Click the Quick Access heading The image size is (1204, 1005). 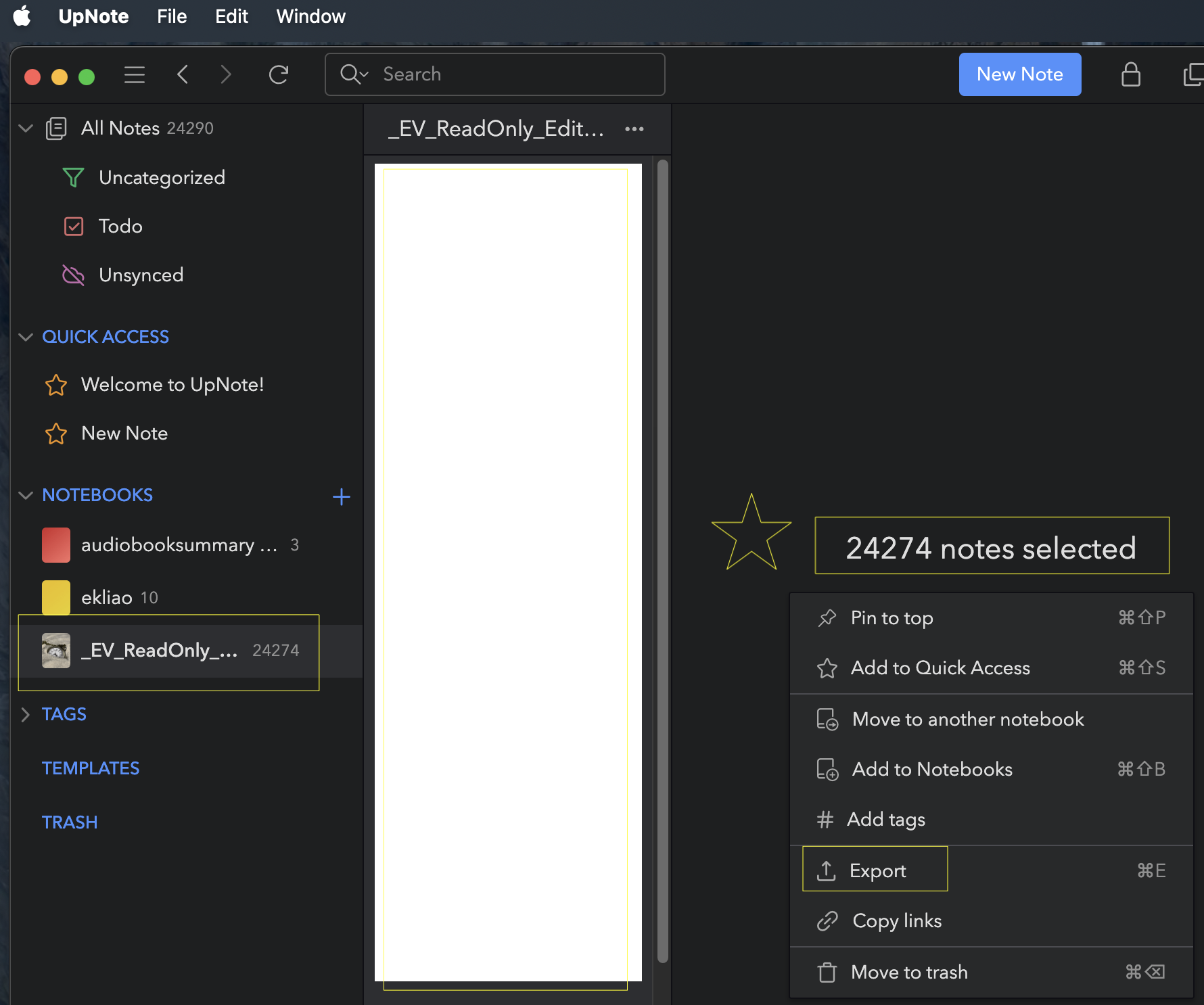pyautogui.click(x=106, y=337)
